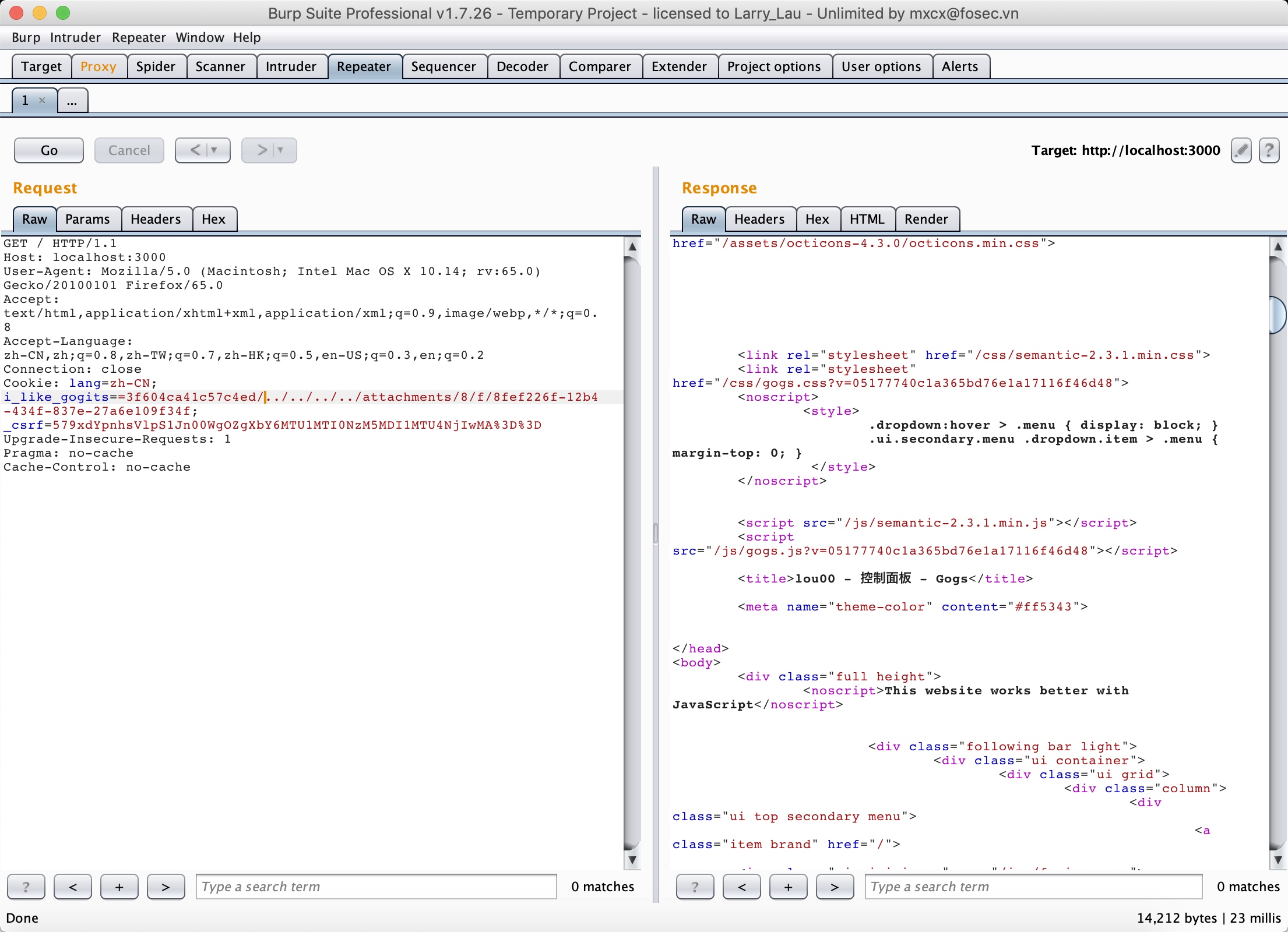Screen dimensions: 1288x932
Task: Switch to the Target tab
Action: 41,66
